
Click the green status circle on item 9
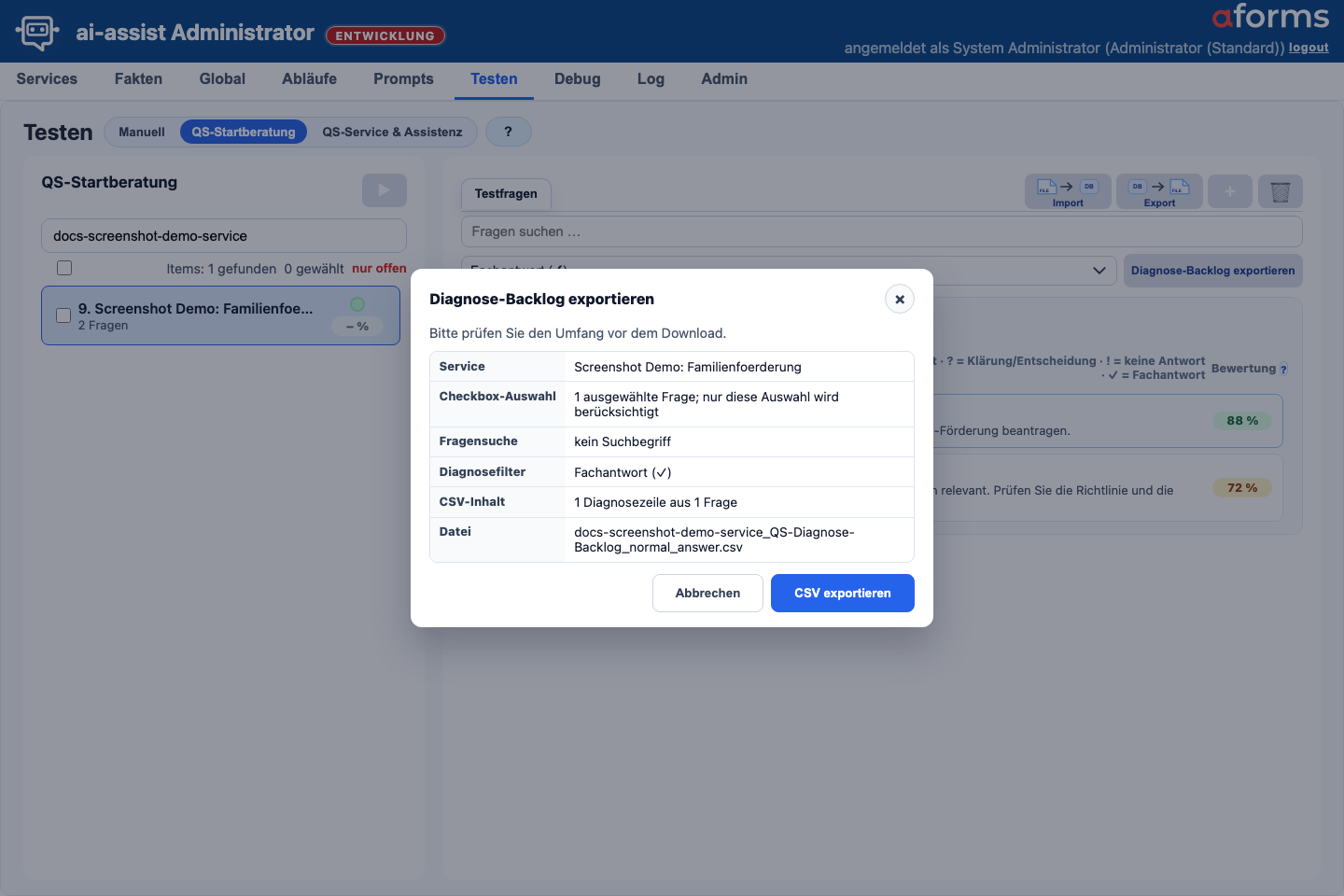pos(357,304)
